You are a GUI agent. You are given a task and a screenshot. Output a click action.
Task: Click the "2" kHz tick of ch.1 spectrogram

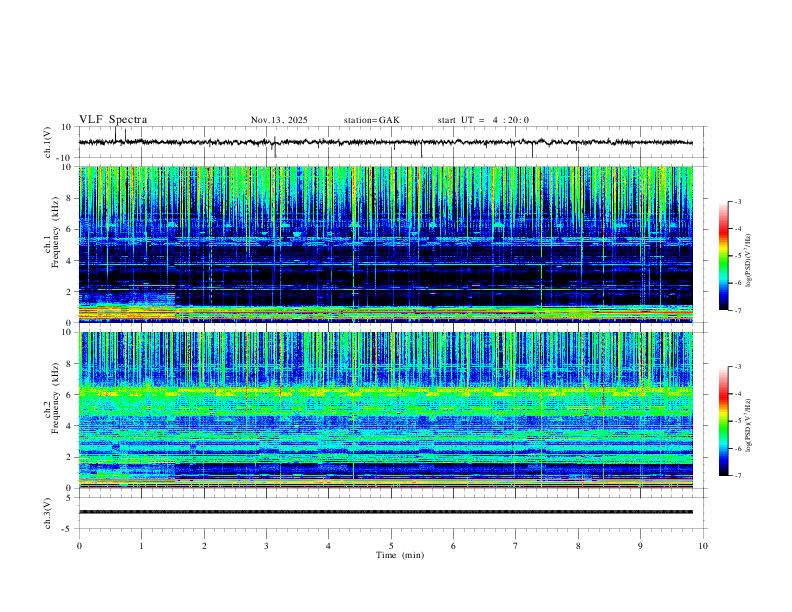point(70,292)
